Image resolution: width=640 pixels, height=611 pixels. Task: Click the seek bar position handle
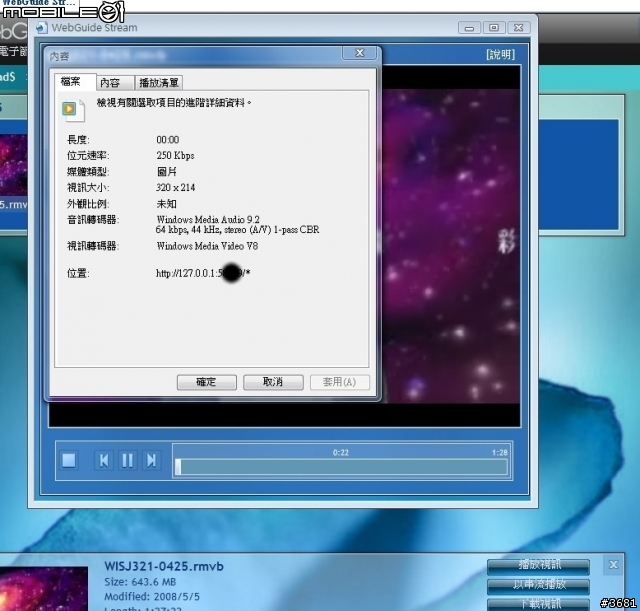[178, 467]
